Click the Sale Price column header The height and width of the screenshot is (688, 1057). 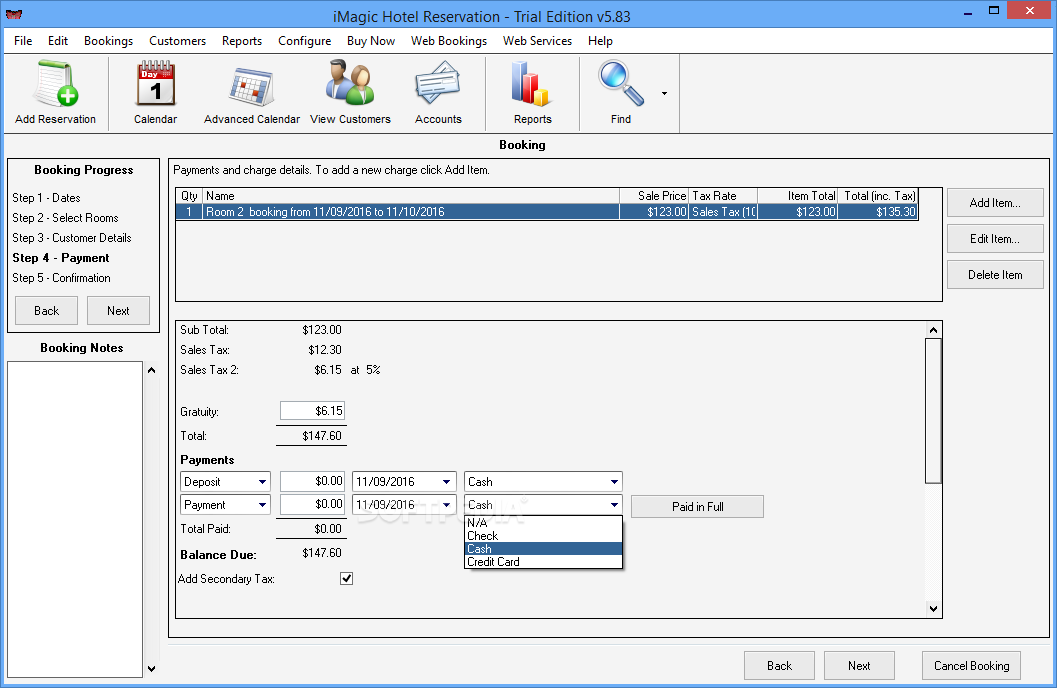pos(654,196)
